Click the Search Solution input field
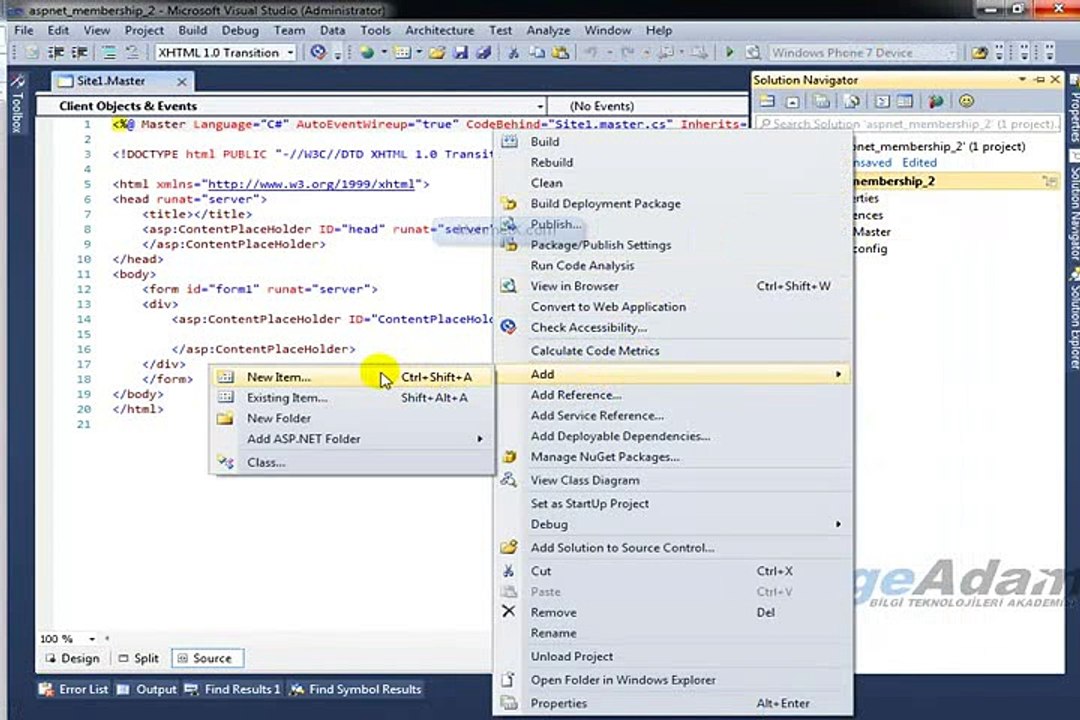 click(907, 124)
